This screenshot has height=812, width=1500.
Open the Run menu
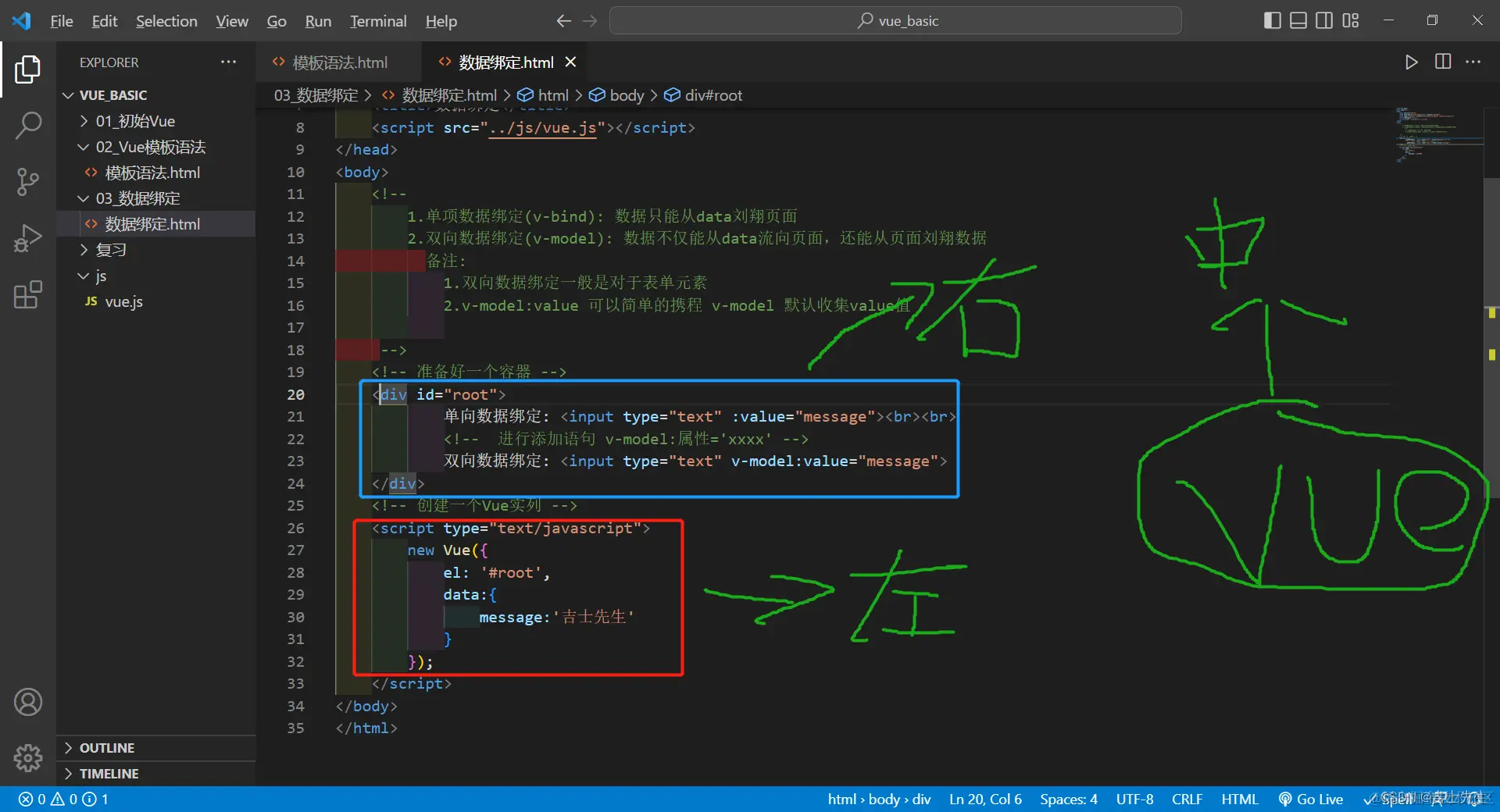[x=318, y=21]
